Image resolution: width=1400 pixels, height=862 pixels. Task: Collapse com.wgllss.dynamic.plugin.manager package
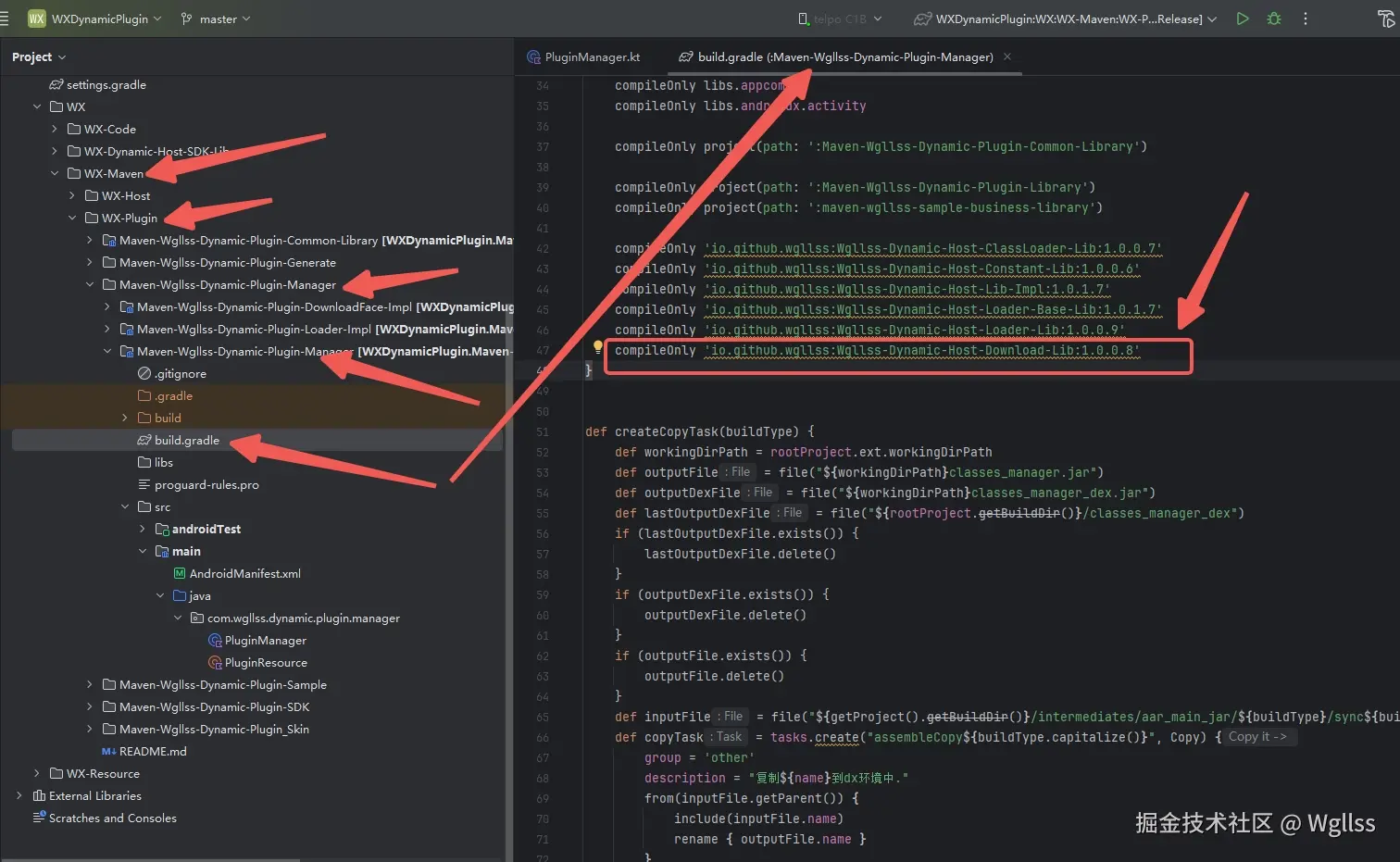click(x=178, y=618)
